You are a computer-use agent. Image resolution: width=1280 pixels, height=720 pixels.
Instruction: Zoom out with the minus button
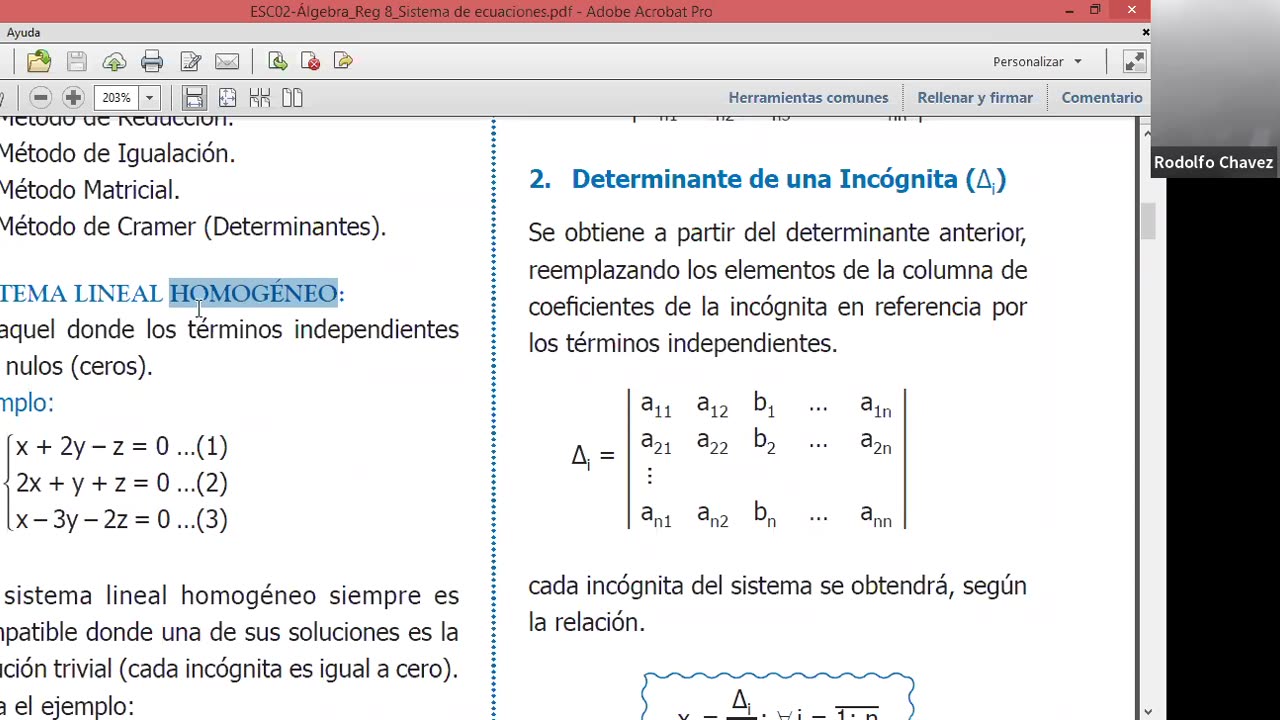tap(41, 98)
